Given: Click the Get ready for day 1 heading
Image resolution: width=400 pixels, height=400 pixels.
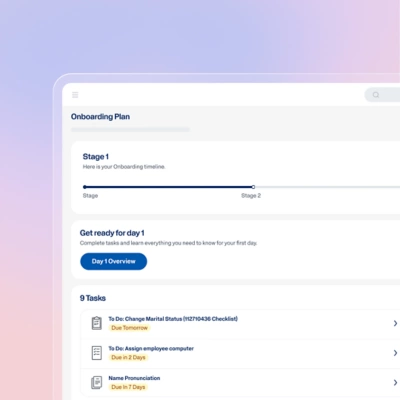Looking at the screenshot, I should coord(112,233).
